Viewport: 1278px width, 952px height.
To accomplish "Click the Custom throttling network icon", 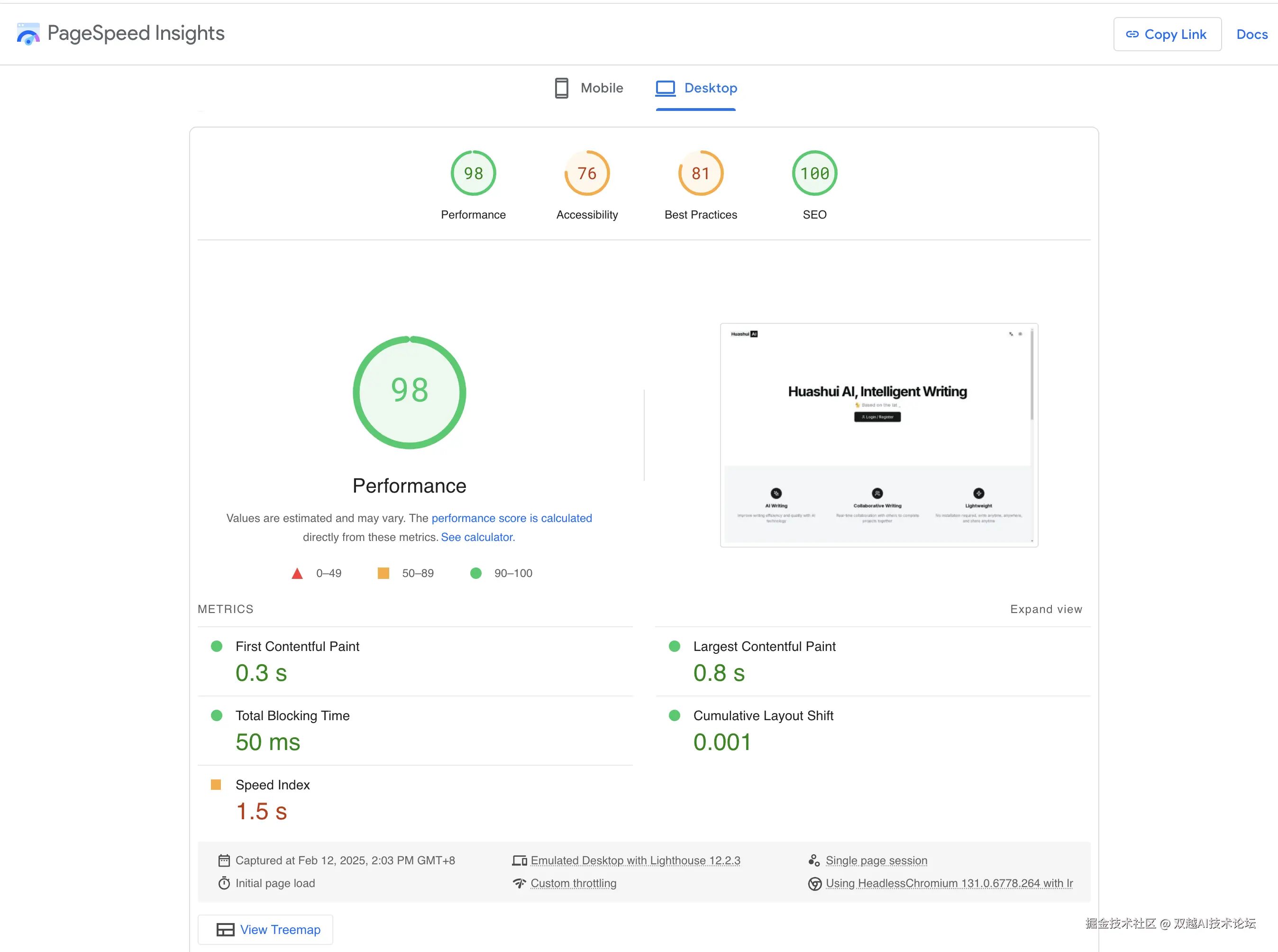I will [519, 883].
